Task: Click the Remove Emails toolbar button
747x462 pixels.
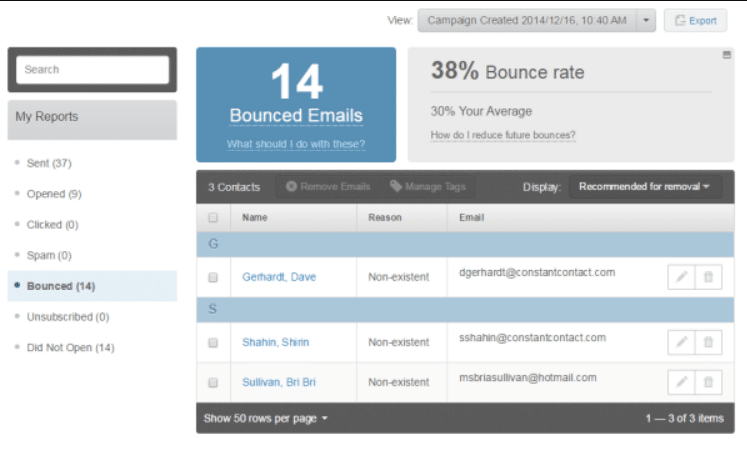Action: [328, 187]
